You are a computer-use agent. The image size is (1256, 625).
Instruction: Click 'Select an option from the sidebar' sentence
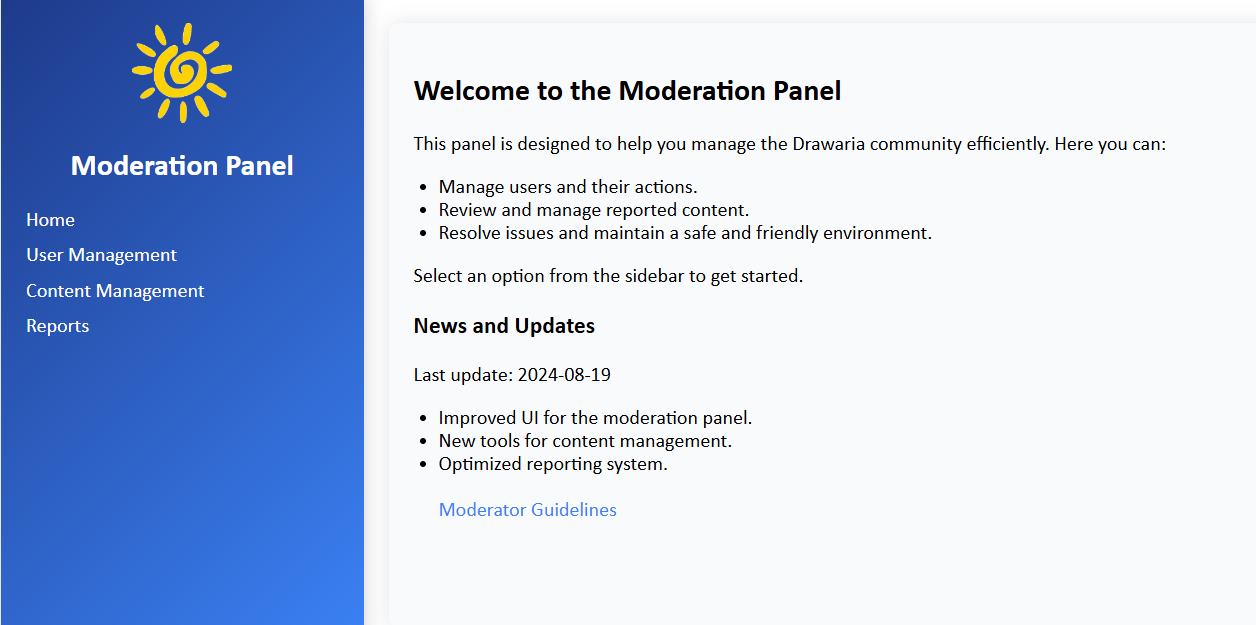click(x=608, y=276)
